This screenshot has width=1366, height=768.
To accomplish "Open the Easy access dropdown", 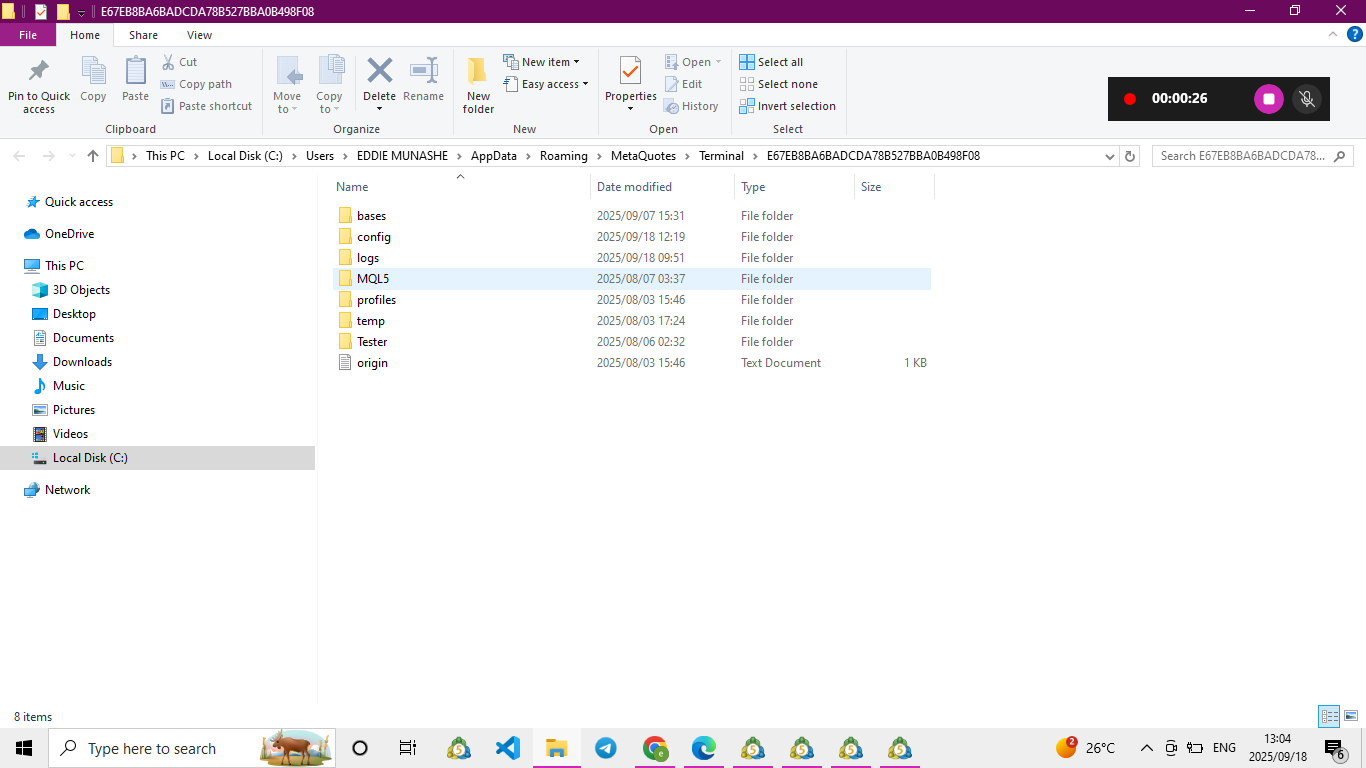I will coord(546,84).
